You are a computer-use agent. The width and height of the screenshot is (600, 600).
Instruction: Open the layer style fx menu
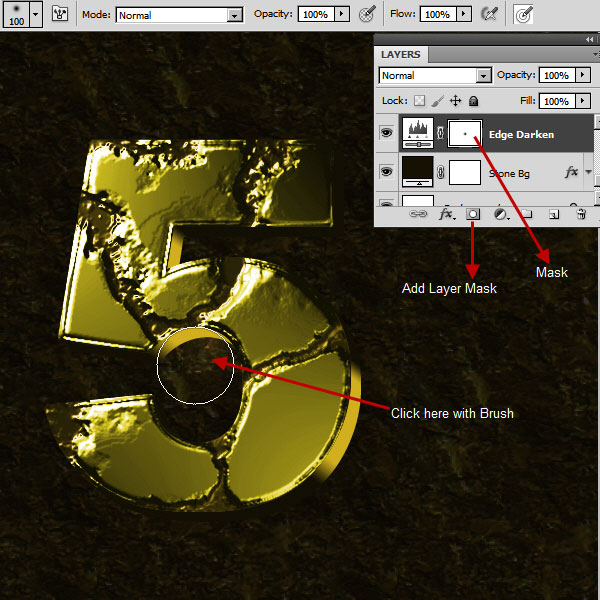click(446, 214)
